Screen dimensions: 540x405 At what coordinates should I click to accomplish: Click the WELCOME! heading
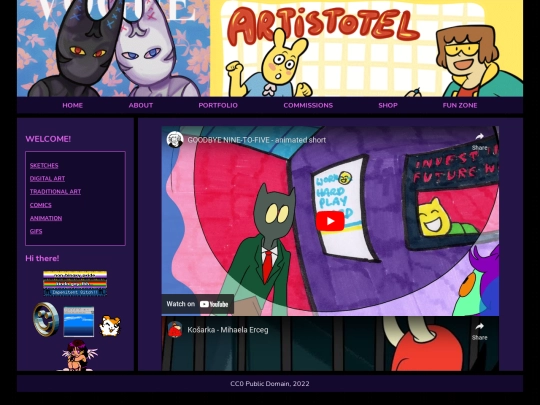(x=48, y=139)
